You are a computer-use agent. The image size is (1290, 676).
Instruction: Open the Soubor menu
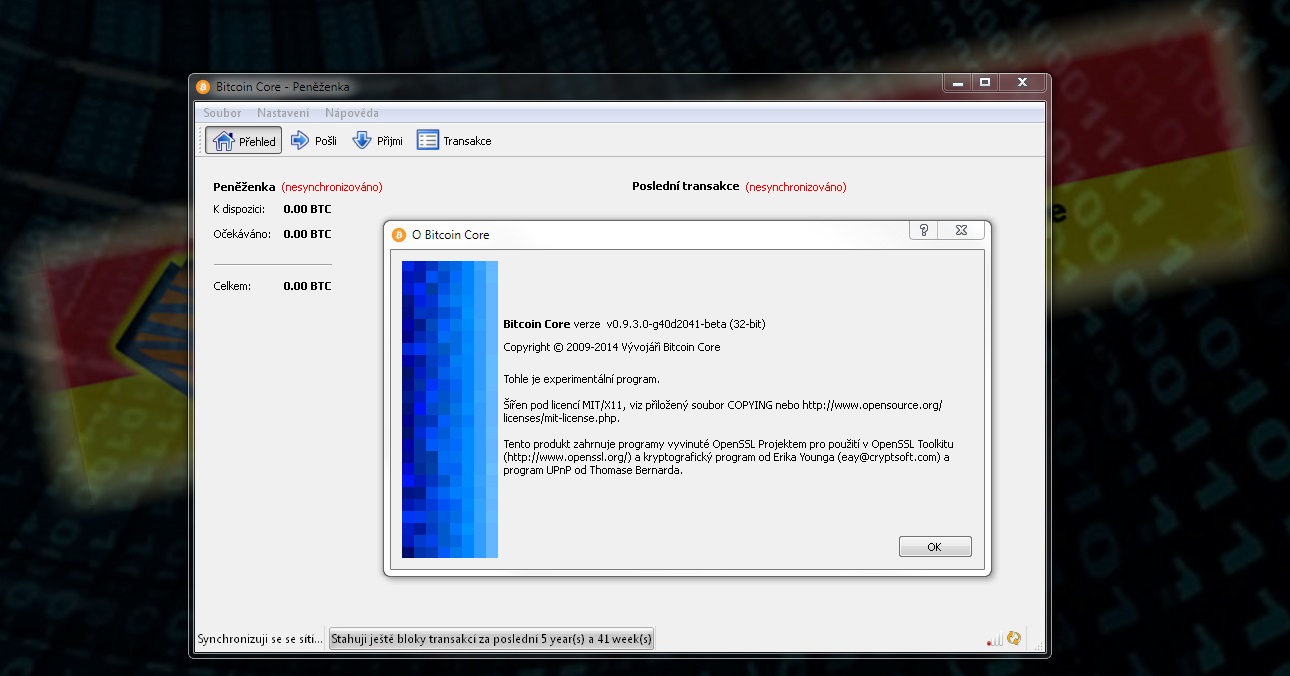(x=222, y=113)
